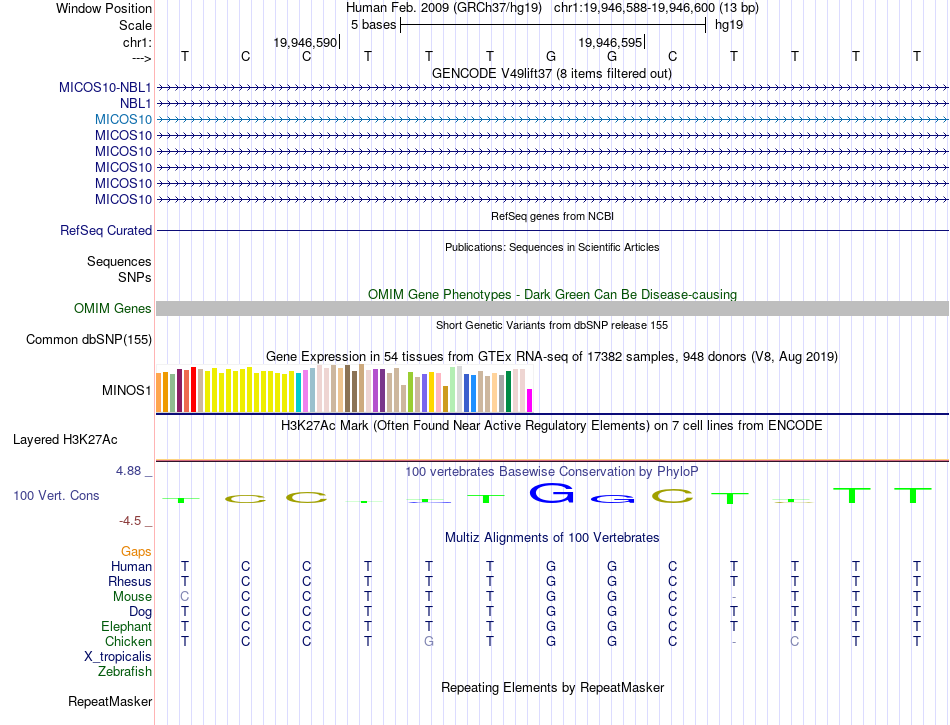Screen dimensions: 950x725
Task: Click the large blue G conservation letter
Action: tap(551, 493)
